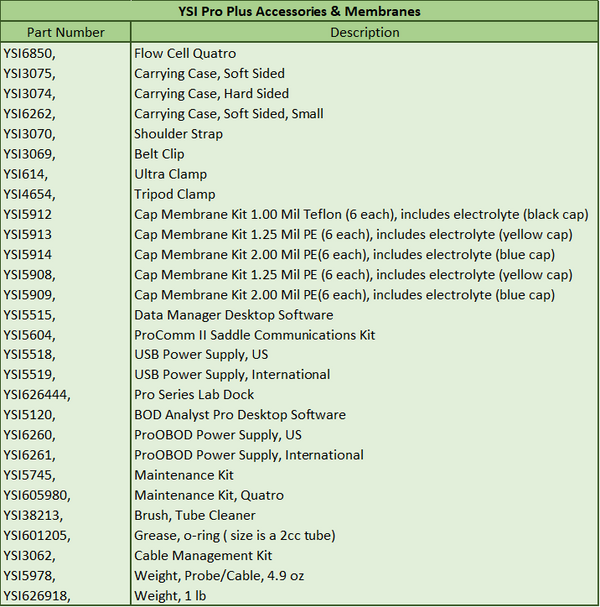Select the YSI6850 part number cell

tap(65, 53)
